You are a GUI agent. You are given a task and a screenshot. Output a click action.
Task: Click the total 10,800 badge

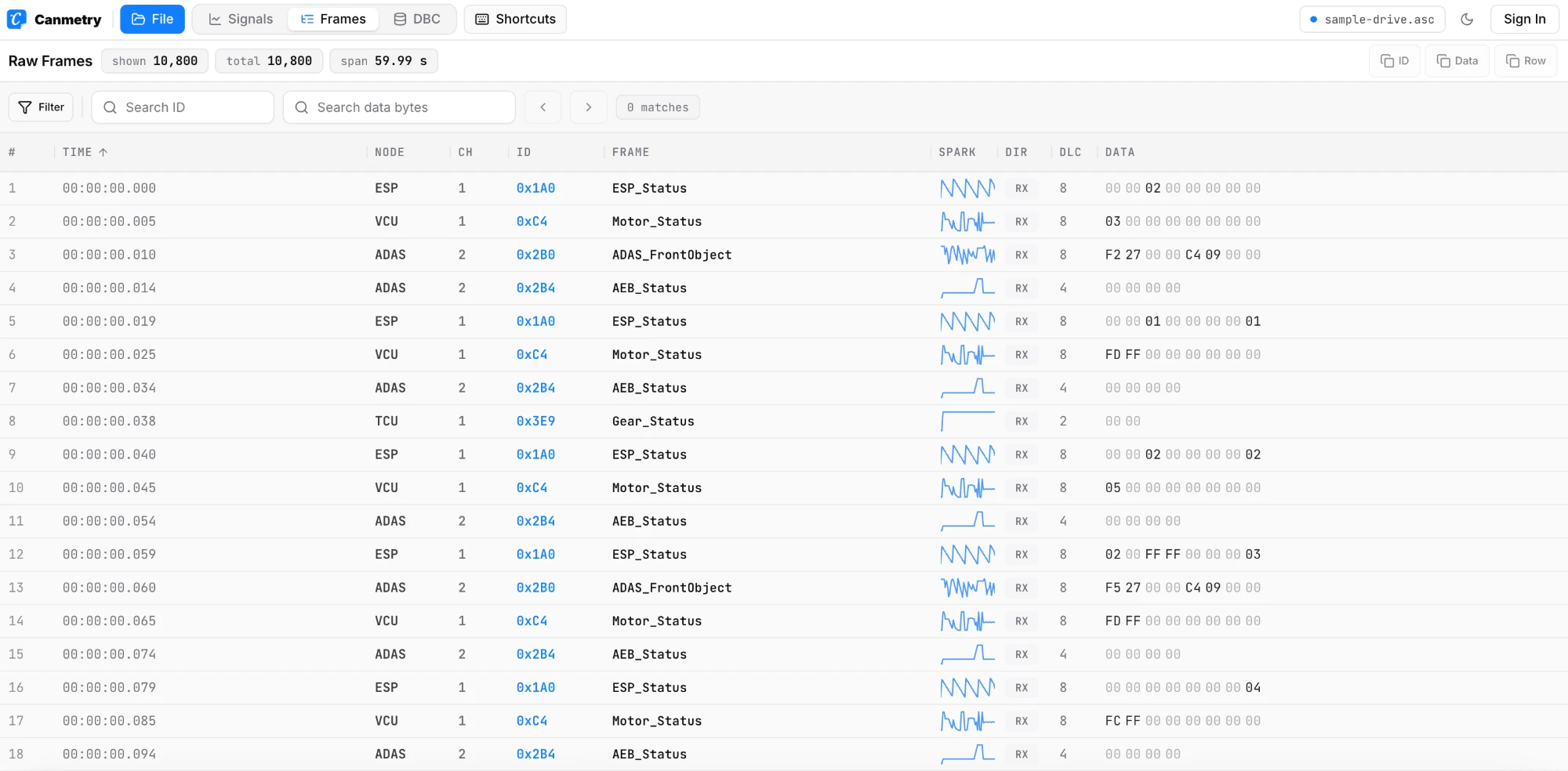tap(269, 61)
